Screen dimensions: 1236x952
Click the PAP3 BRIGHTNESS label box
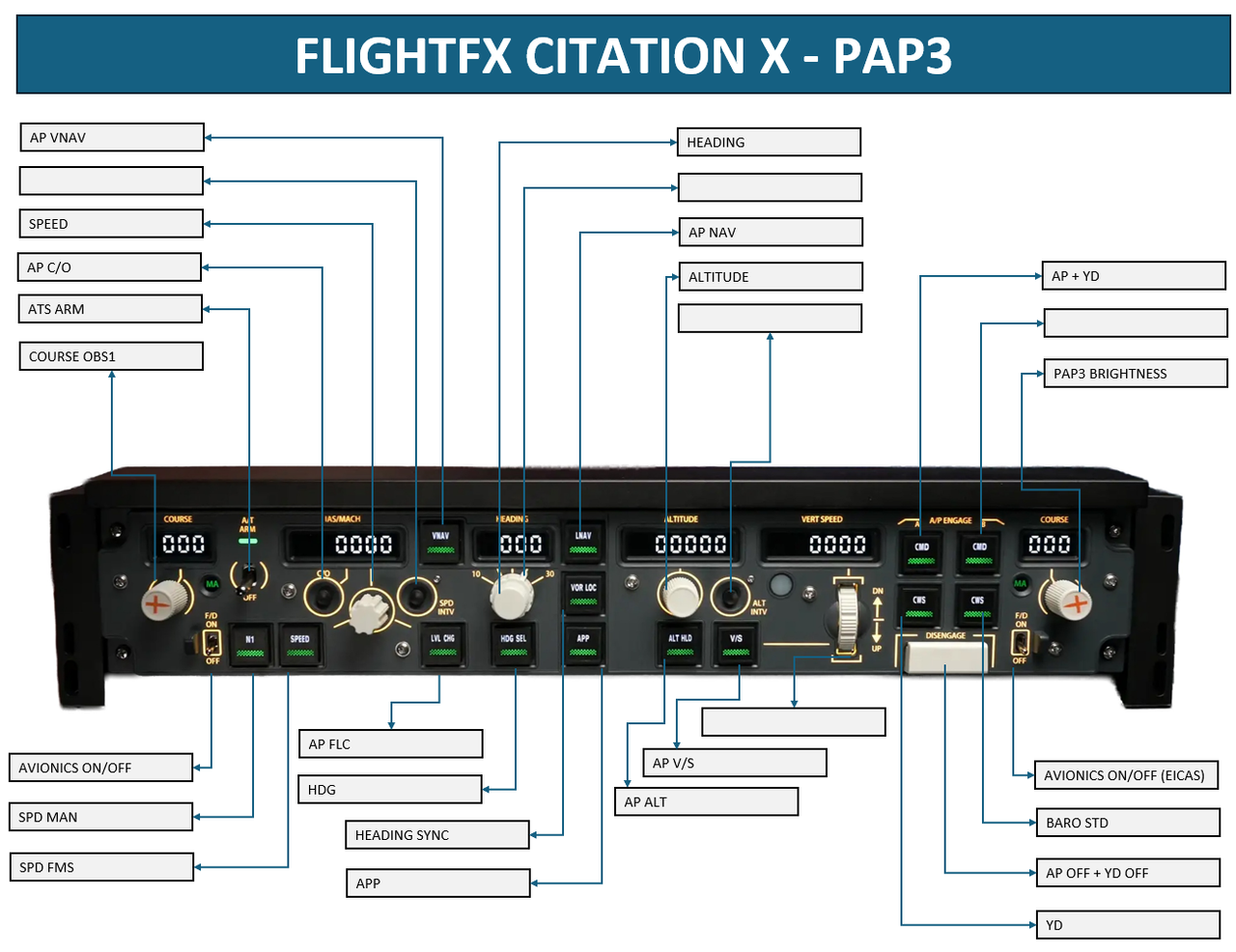tap(1136, 373)
